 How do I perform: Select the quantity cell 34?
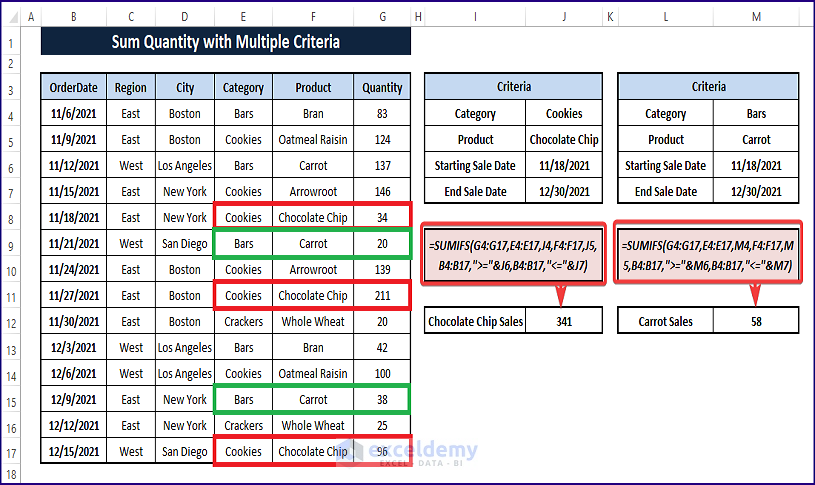tap(382, 217)
